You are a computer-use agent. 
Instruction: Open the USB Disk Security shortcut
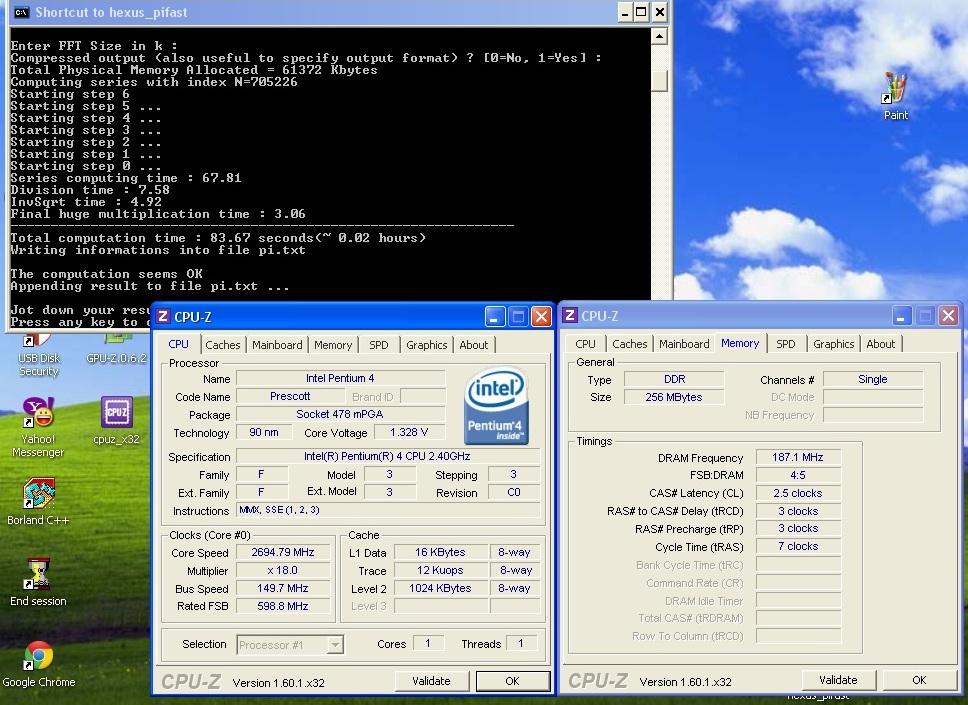click(x=38, y=357)
